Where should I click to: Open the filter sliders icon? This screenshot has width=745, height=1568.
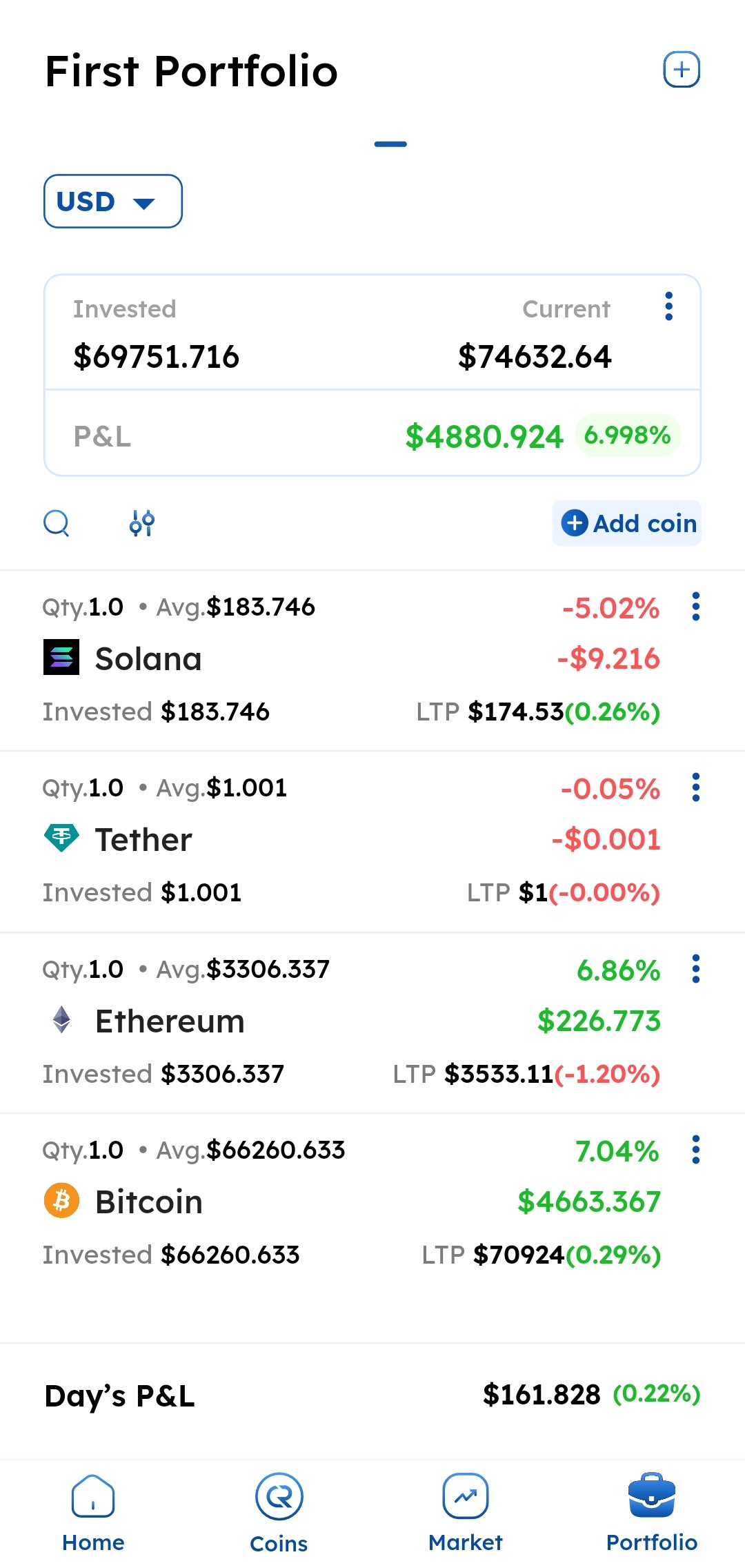(142, 523)
